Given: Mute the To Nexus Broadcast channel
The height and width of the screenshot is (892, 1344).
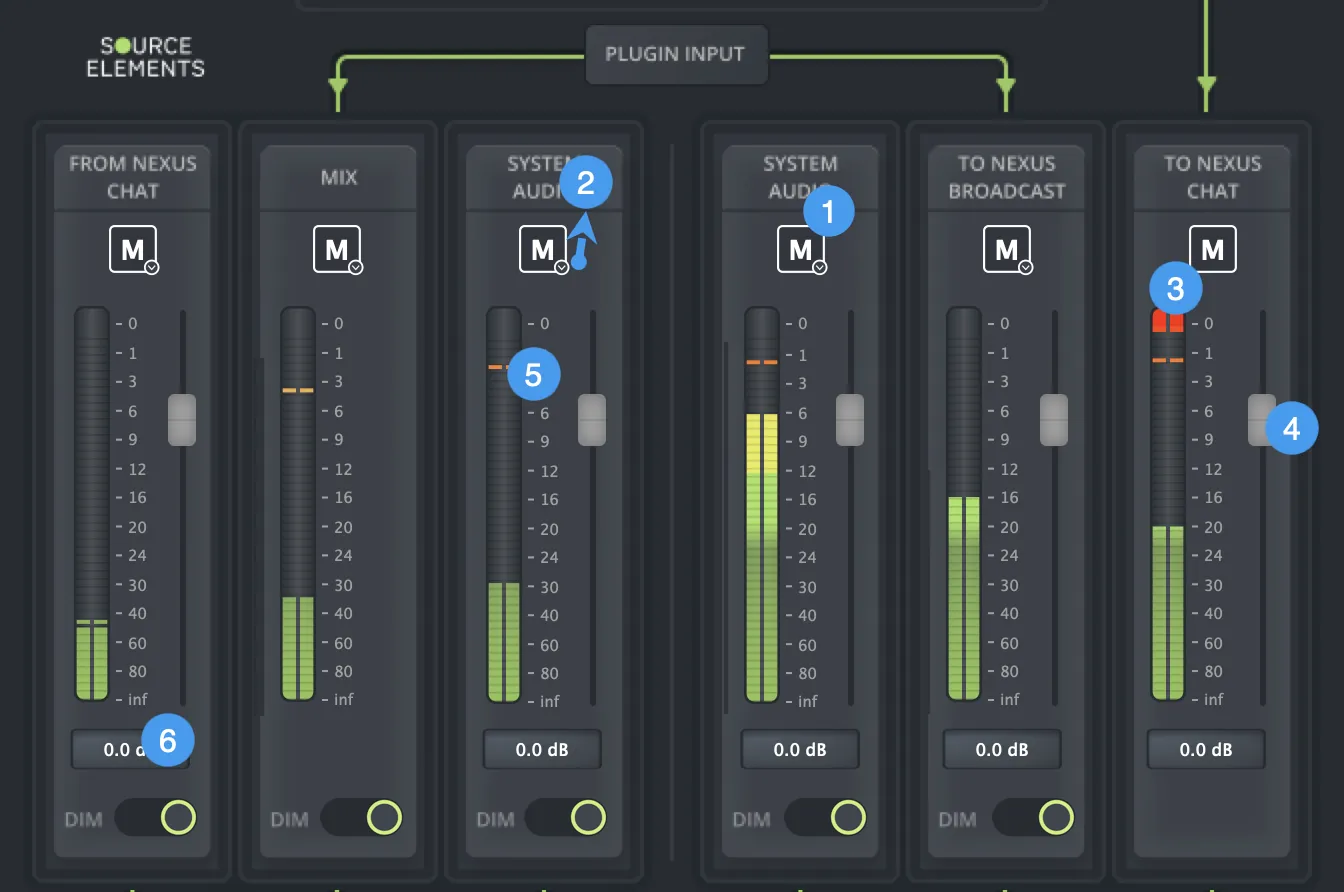Looking at the screenshot, I should coord(1007,249).
